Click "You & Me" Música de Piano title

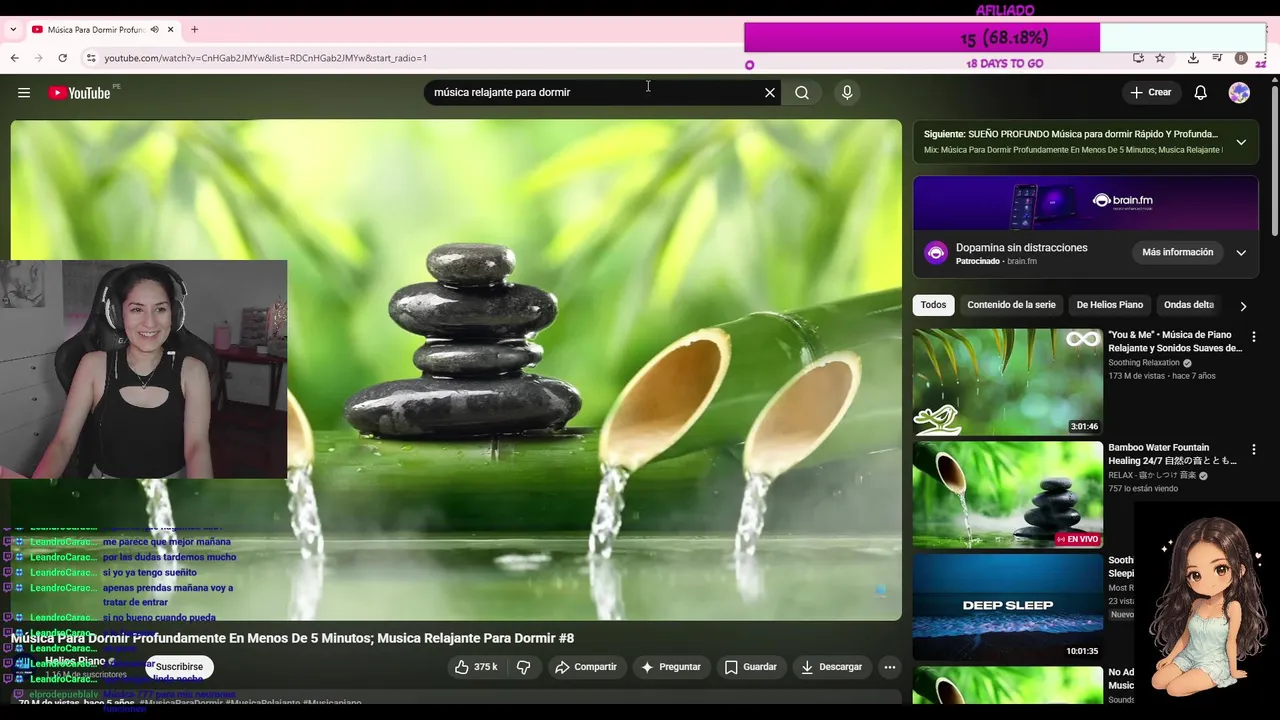tap(1175, 341)
